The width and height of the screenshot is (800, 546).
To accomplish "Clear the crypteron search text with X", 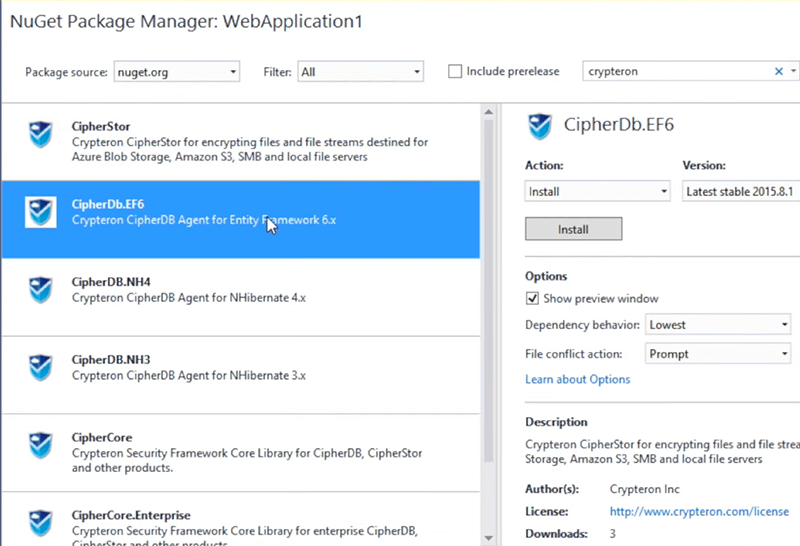I will (x=779, y=71).
